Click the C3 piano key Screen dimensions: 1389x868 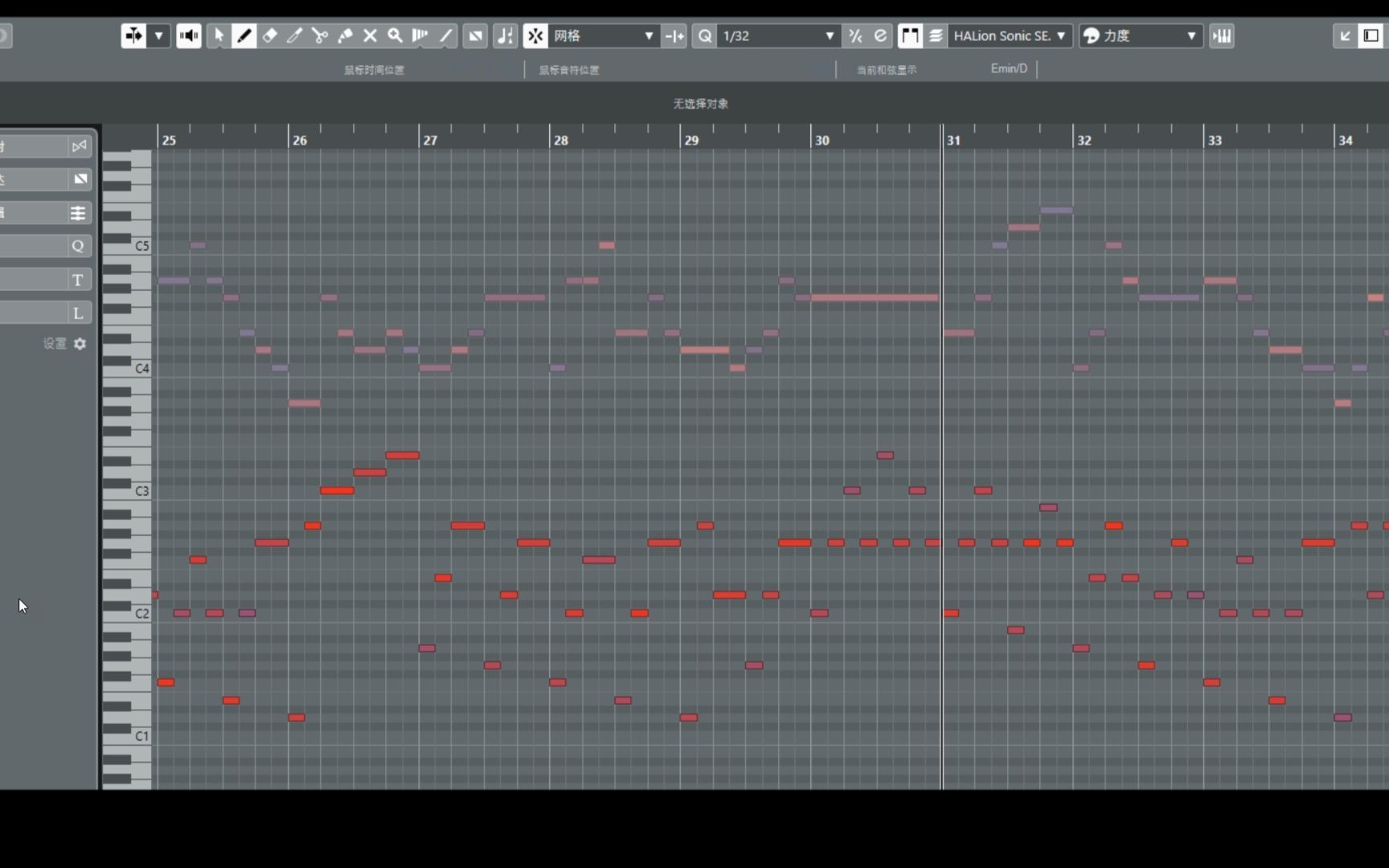[141, 491]
